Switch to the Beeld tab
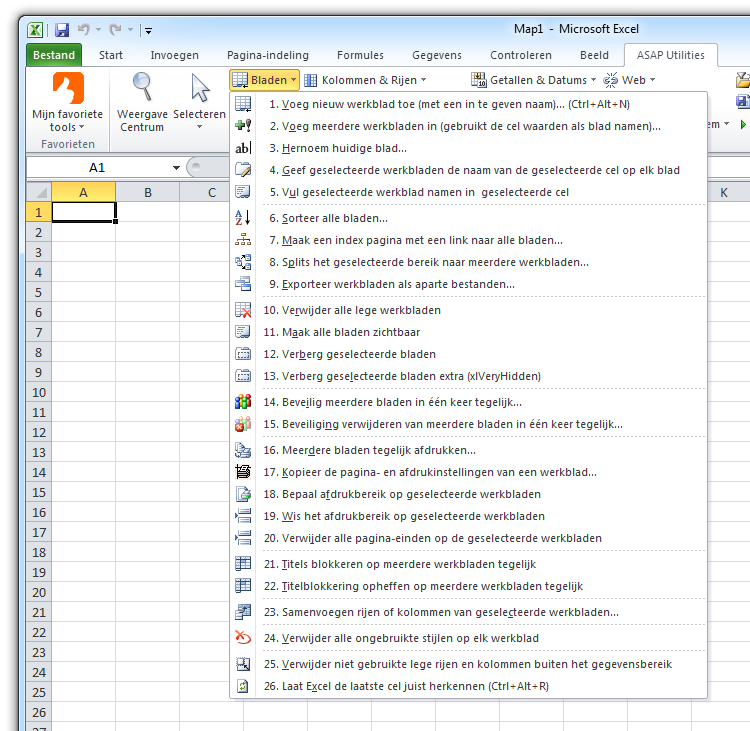 tap(594, 55)
